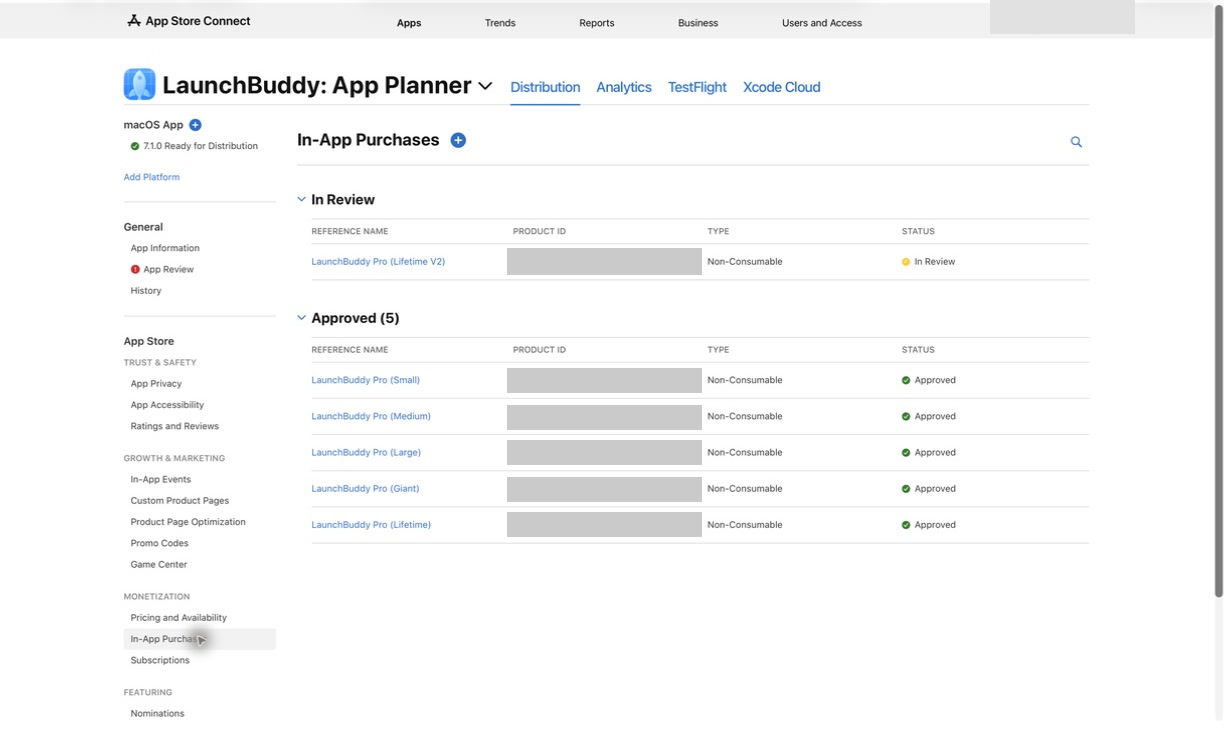Open App Information in sidebar
This screenshot has width=1224, height=732.
(x=165, y=248)
